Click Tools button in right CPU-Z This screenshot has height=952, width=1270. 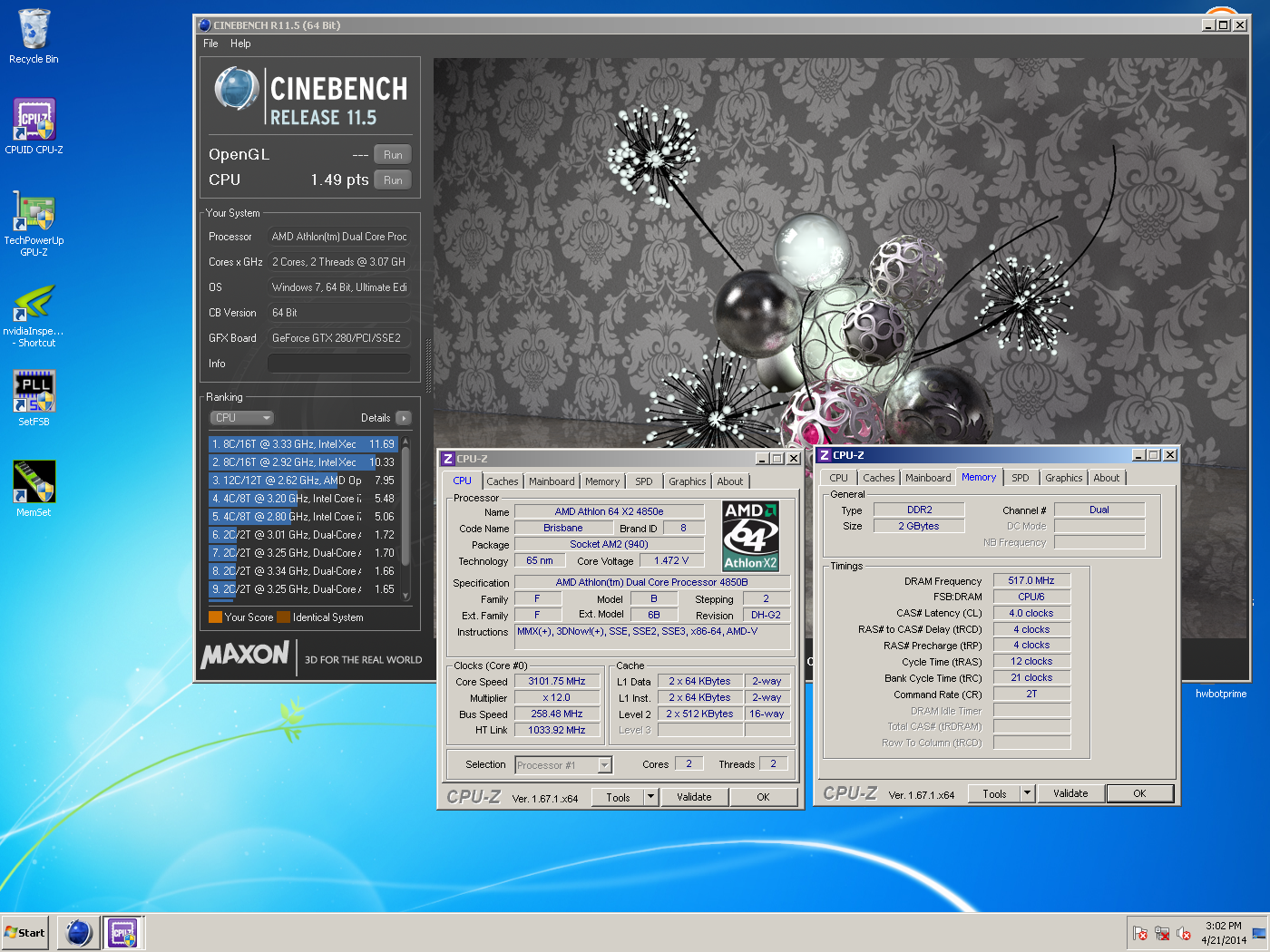994,794
